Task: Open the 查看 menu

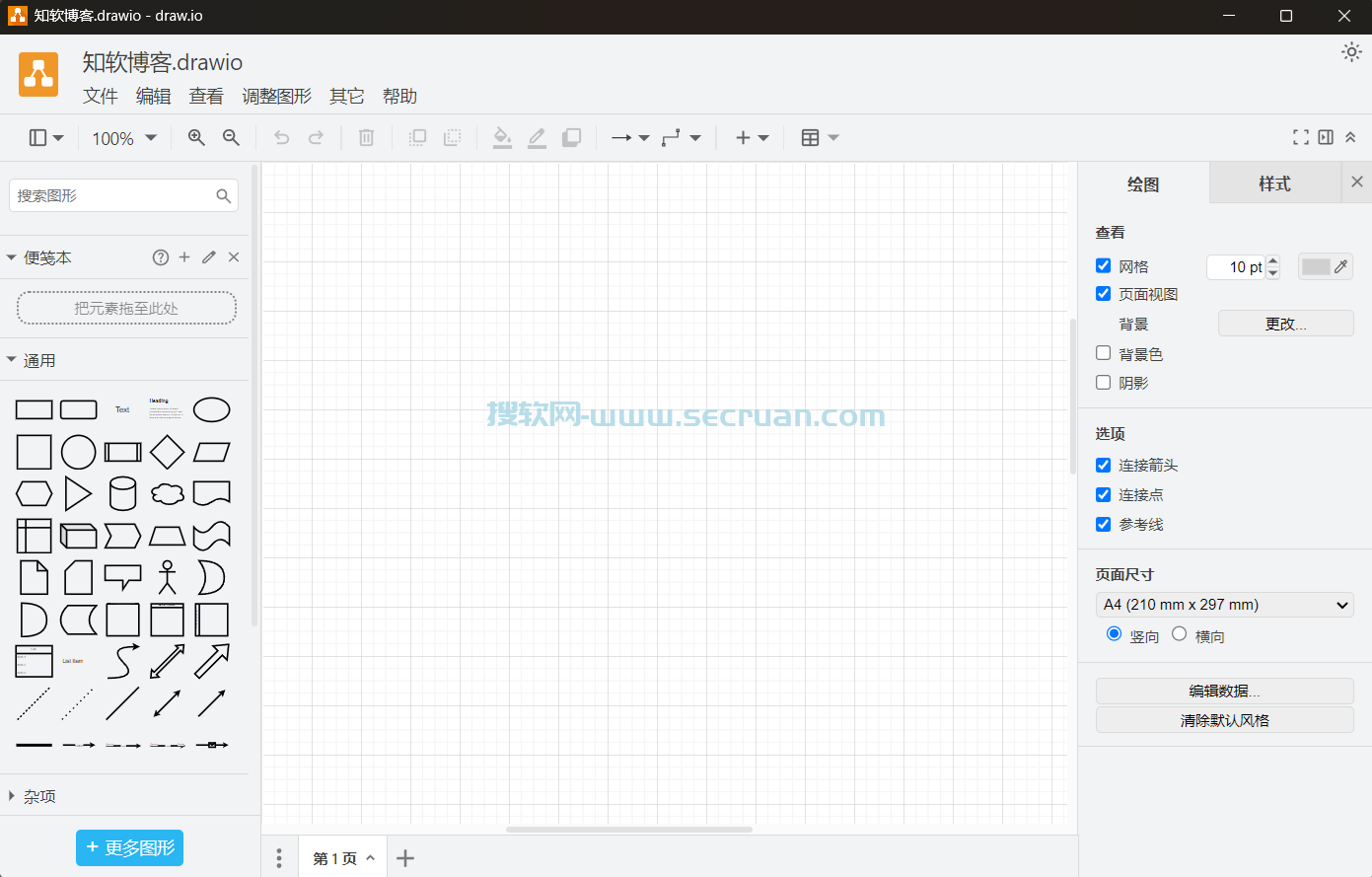Action: click(206, 96)
